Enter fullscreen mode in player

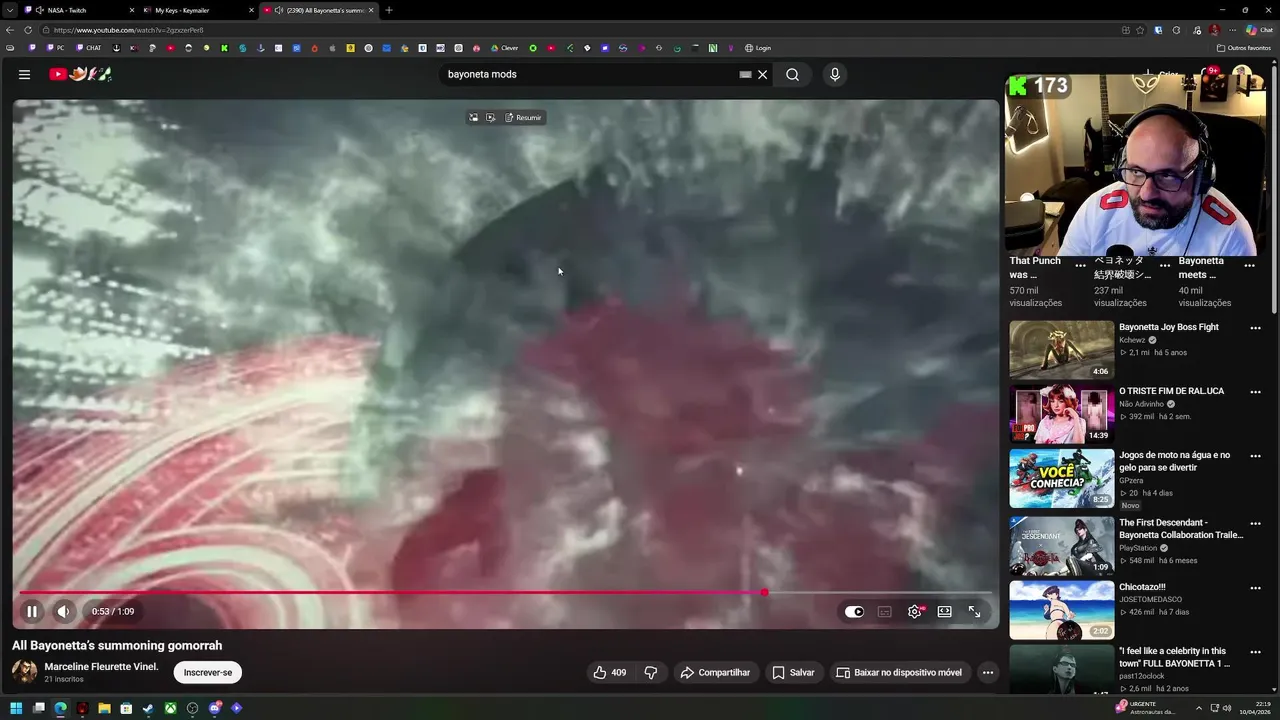tap(974, 611)
